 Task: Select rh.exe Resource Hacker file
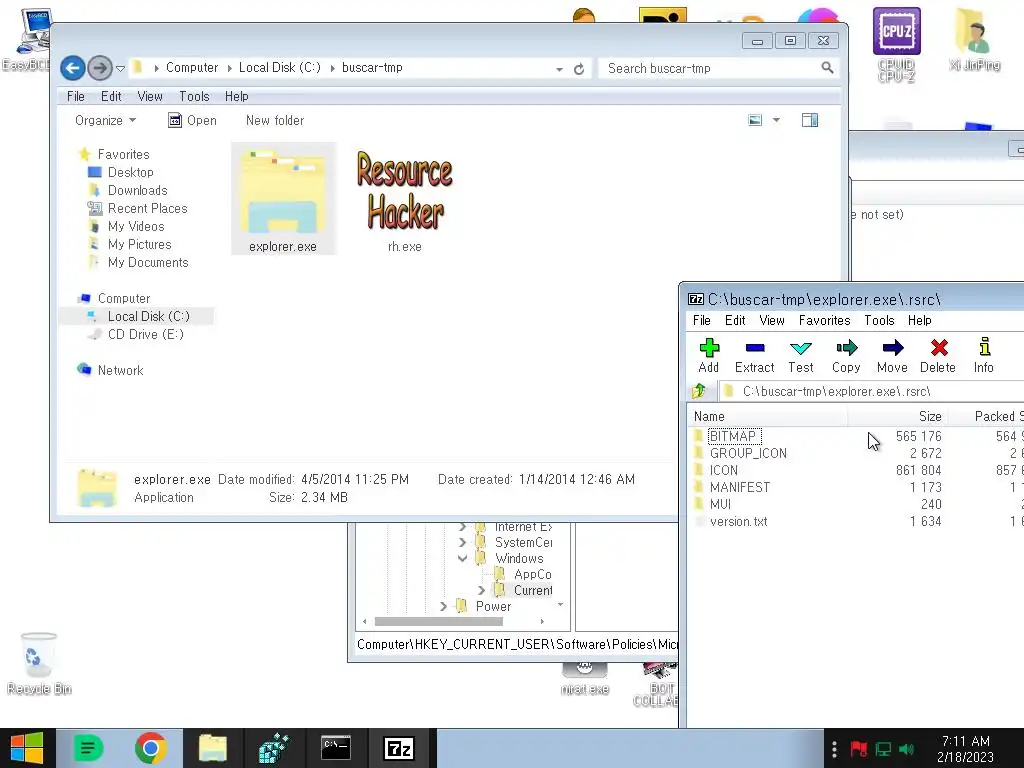click(404, 199)
